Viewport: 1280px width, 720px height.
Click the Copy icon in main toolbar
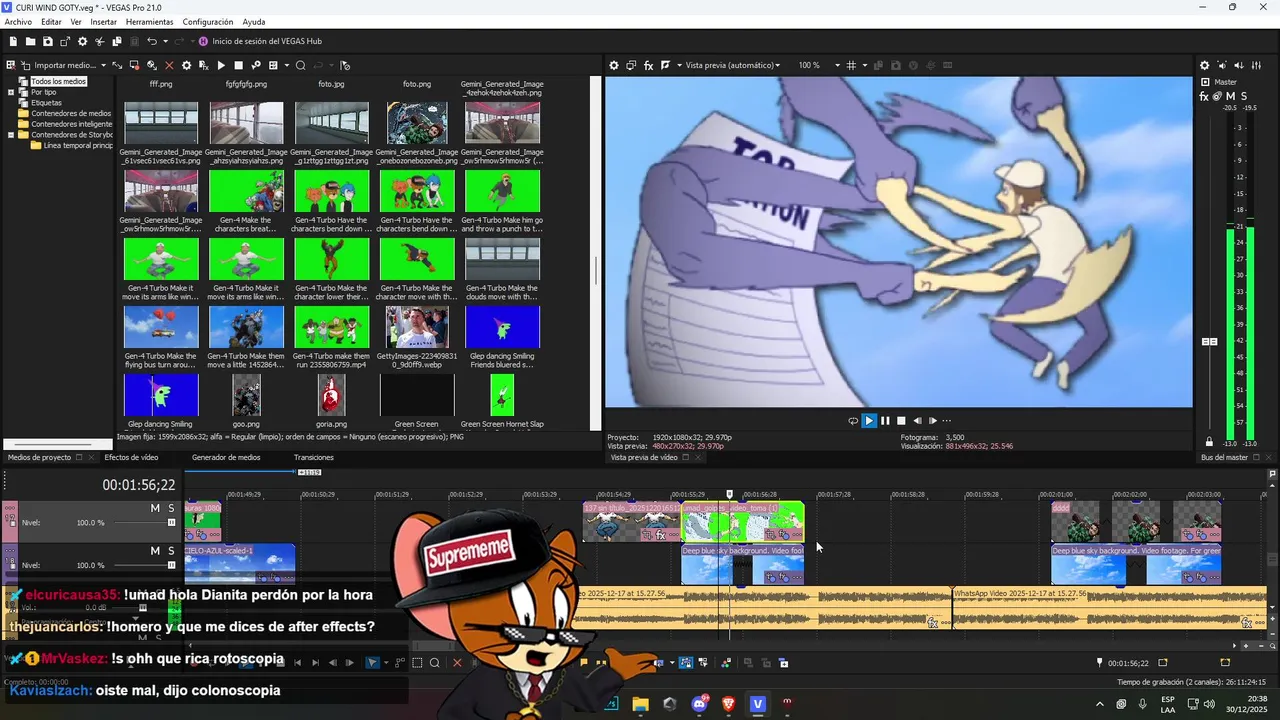pyautogui.click(x=117, y=41)
